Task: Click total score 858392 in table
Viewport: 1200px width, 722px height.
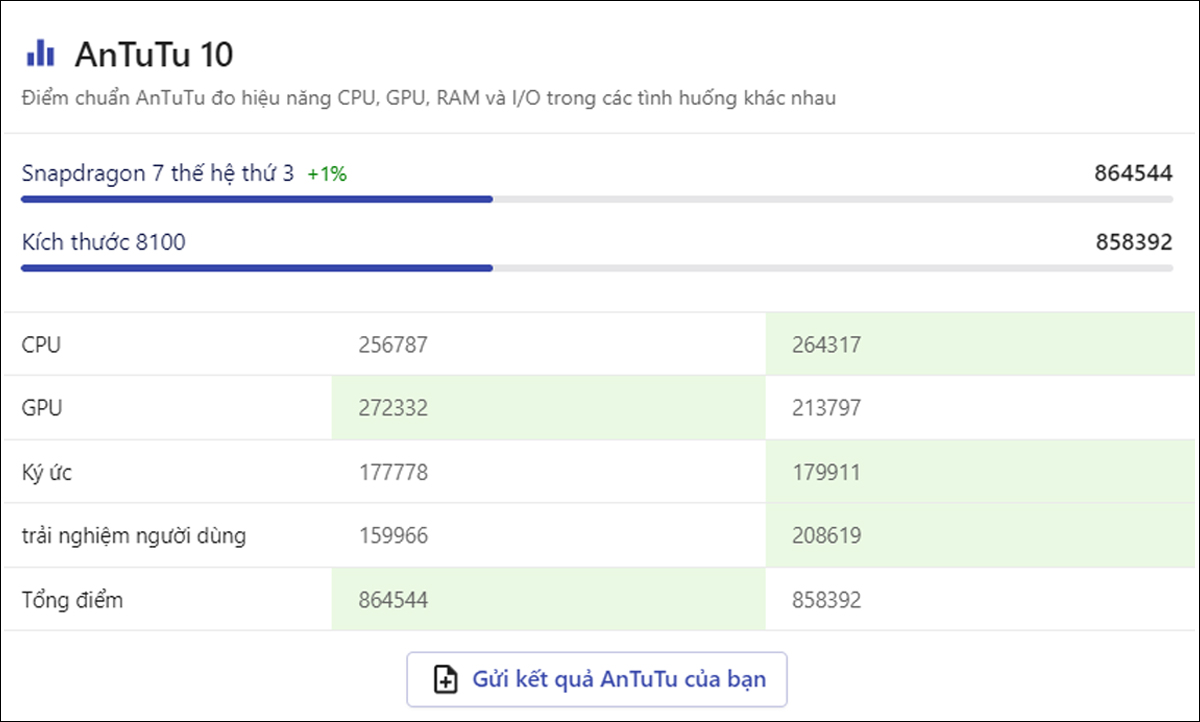Action: (x=826, y=601)
